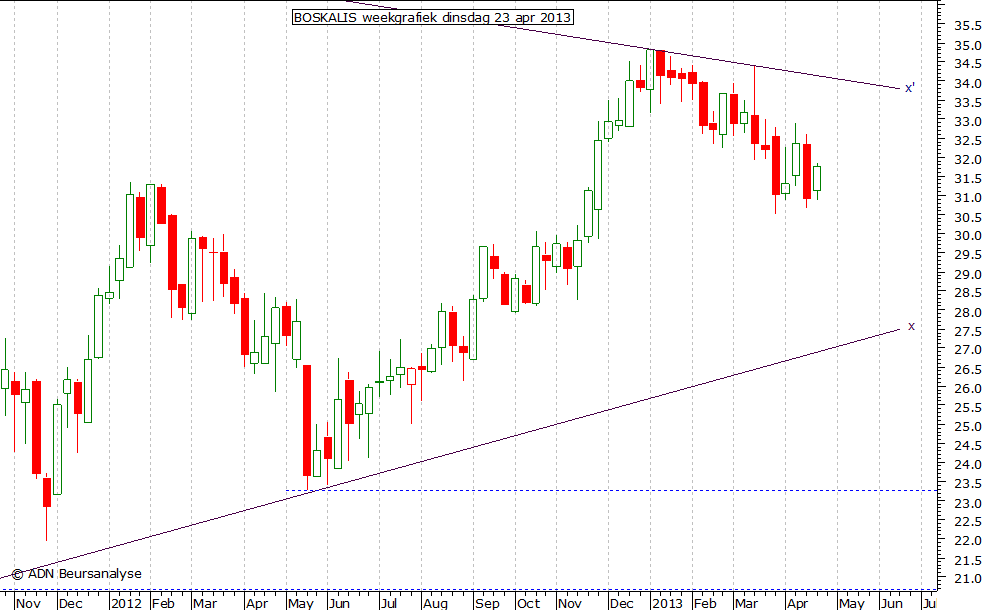The image size is (985, 610).
Task: Click the 22.0 price axis label
Action: (967, 540)
